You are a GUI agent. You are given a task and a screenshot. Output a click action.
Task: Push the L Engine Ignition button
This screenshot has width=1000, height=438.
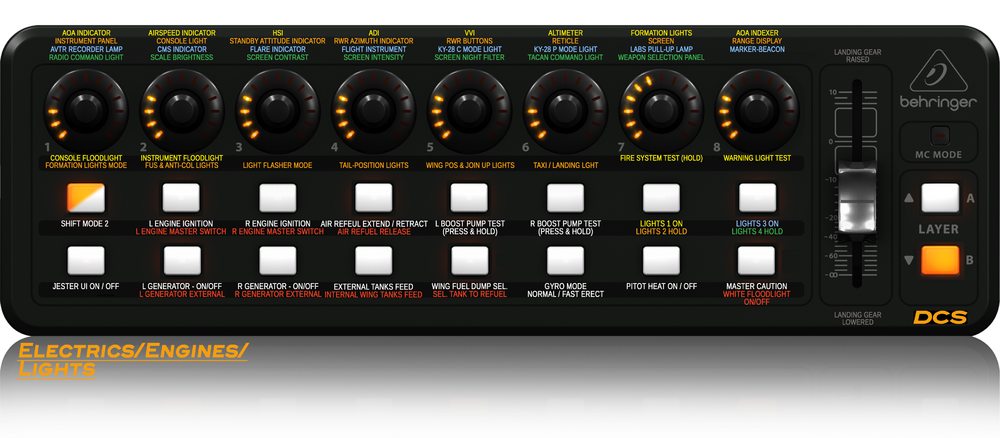coord(181,197)
